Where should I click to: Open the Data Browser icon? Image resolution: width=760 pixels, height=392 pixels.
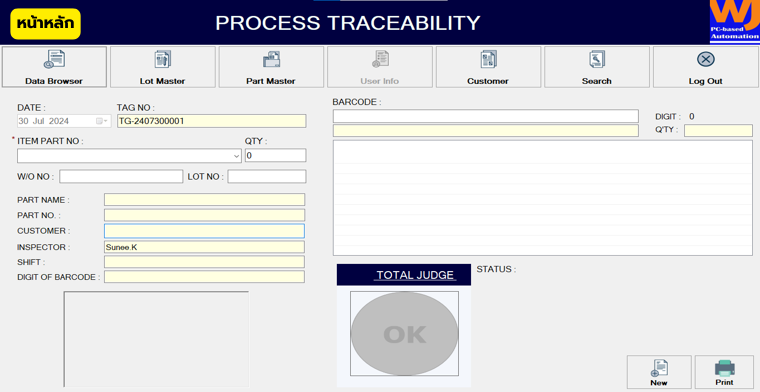(x=54, y=59)
